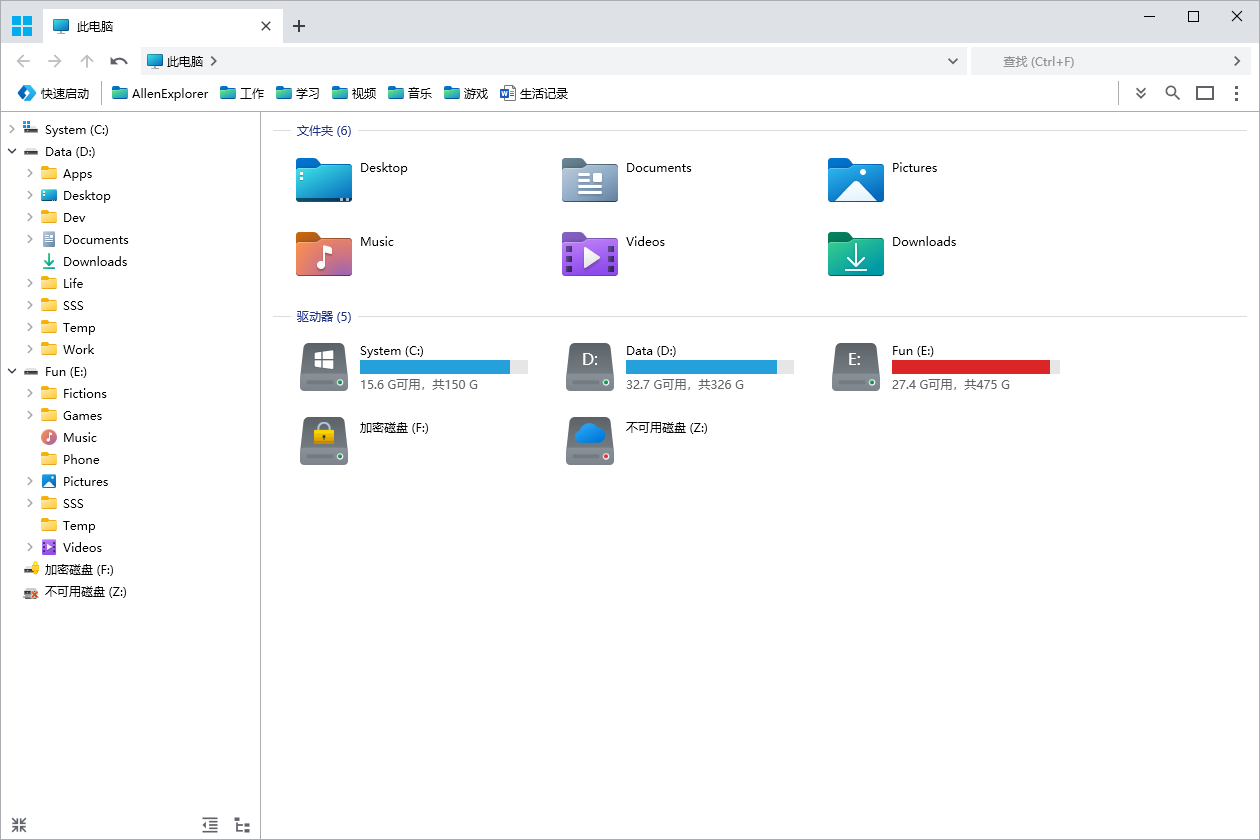The width and height of the screenshot is (1260, 840).
Task: Click the tree view icon at sidebar bottom
Action: point(242,825)
